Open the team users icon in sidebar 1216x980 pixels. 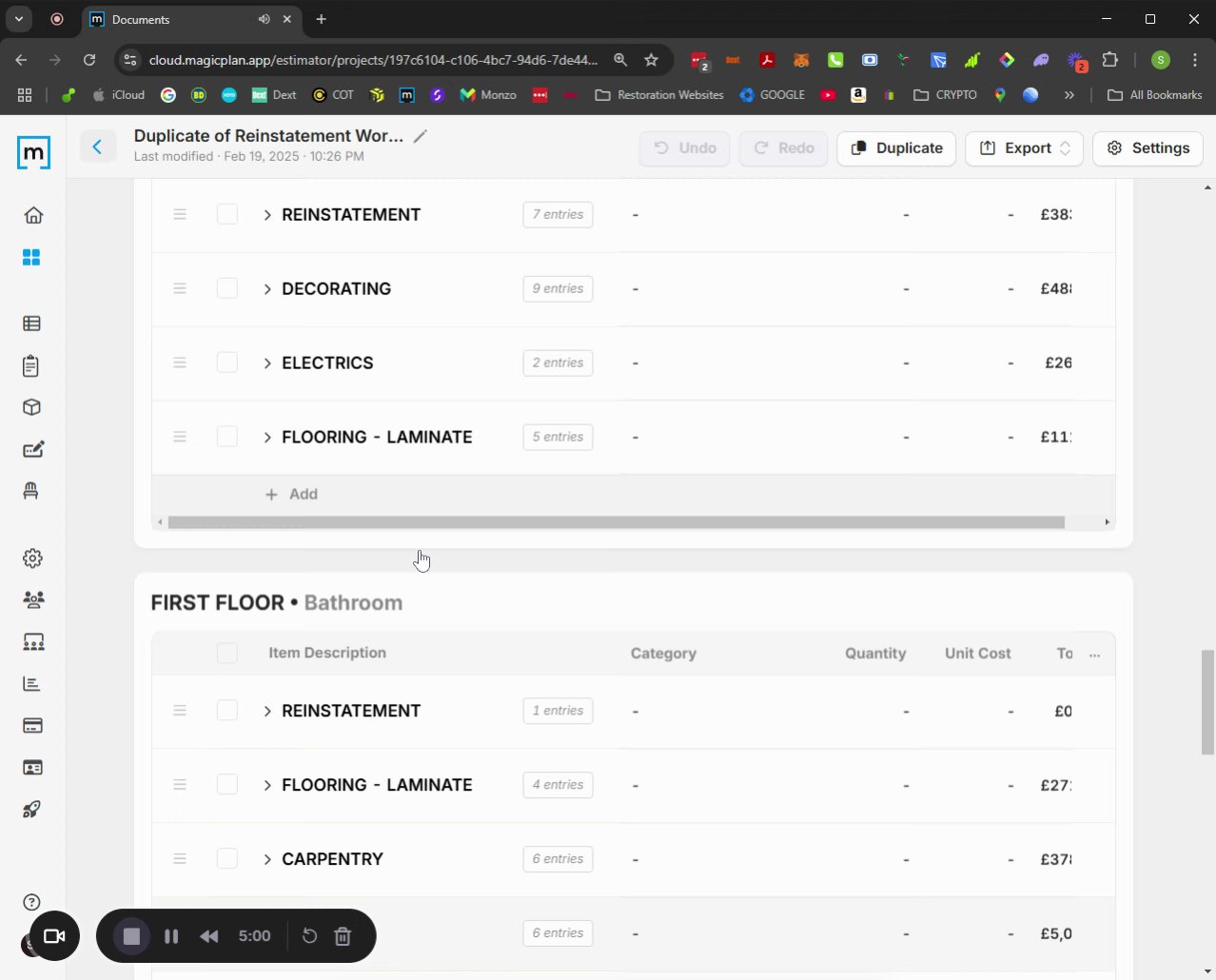33,599
